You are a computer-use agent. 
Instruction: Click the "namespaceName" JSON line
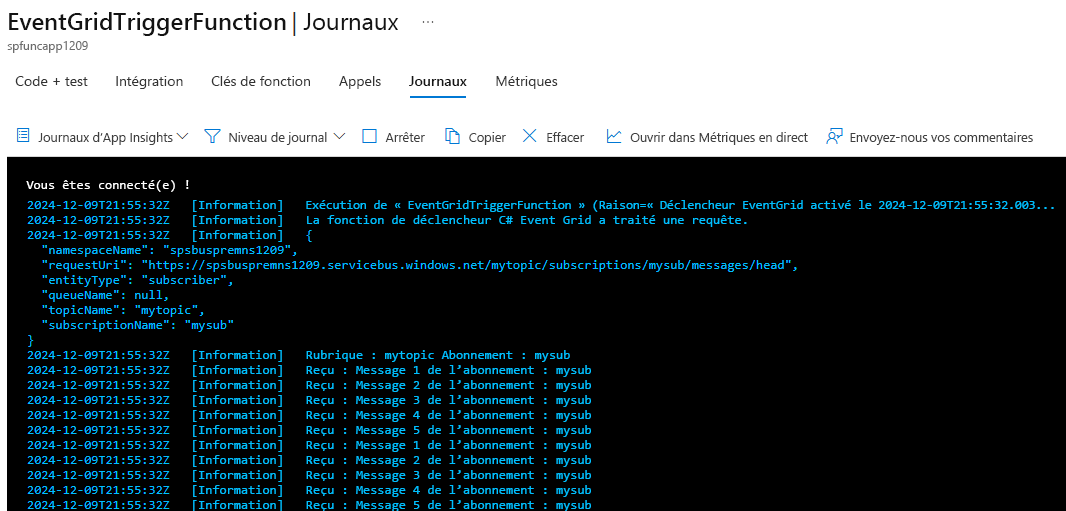pyautogui.click(x=169, y=249)
